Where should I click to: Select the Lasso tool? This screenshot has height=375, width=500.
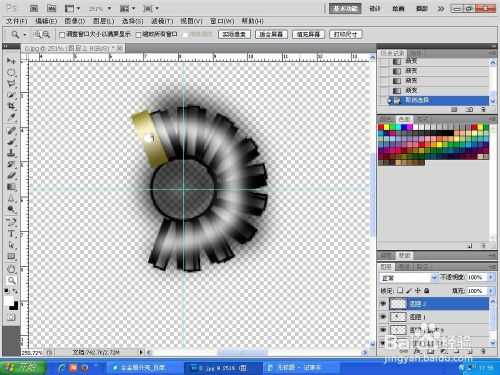(x=11, y=84)
